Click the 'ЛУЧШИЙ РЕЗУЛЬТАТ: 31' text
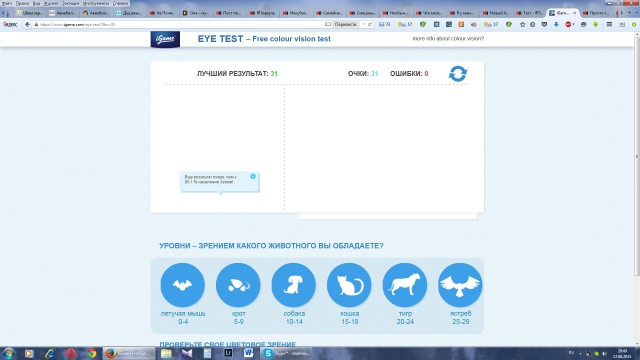The width and height of the screenshot is (640, 360). pos(237,74)
